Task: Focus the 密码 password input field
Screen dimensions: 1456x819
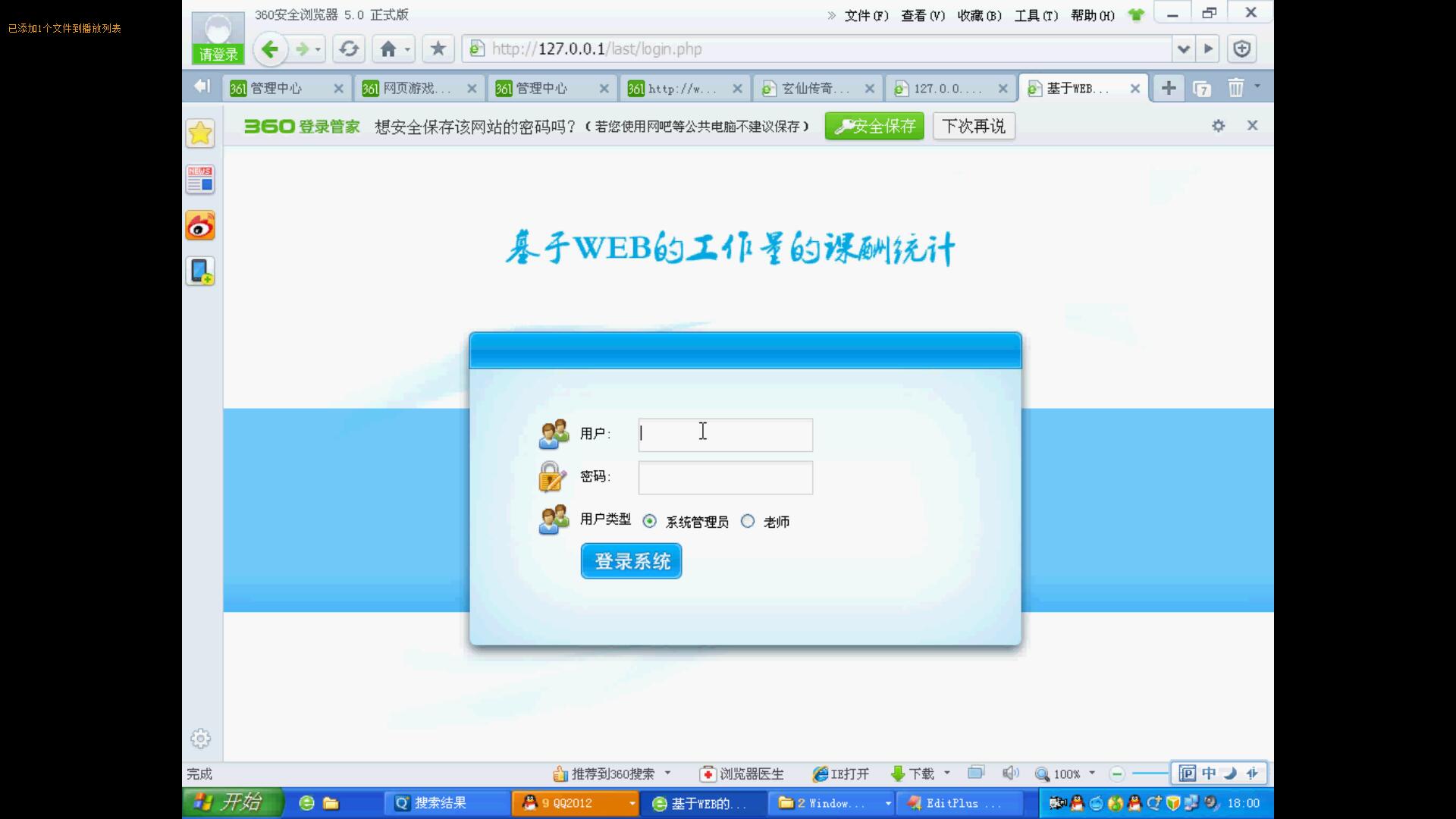Action: click(726, 478)
